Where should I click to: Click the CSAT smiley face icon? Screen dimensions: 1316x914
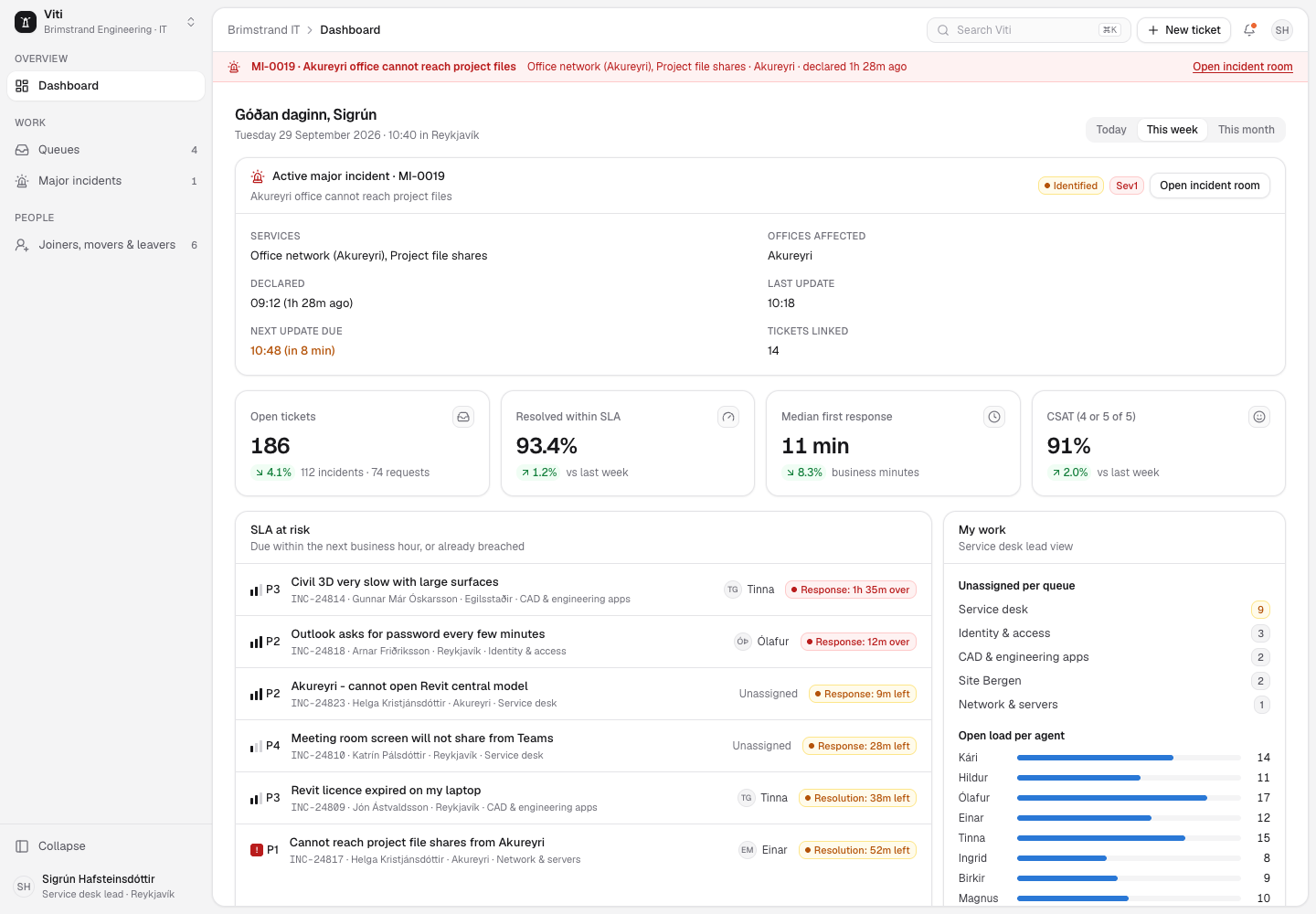tap(1259, 417)
